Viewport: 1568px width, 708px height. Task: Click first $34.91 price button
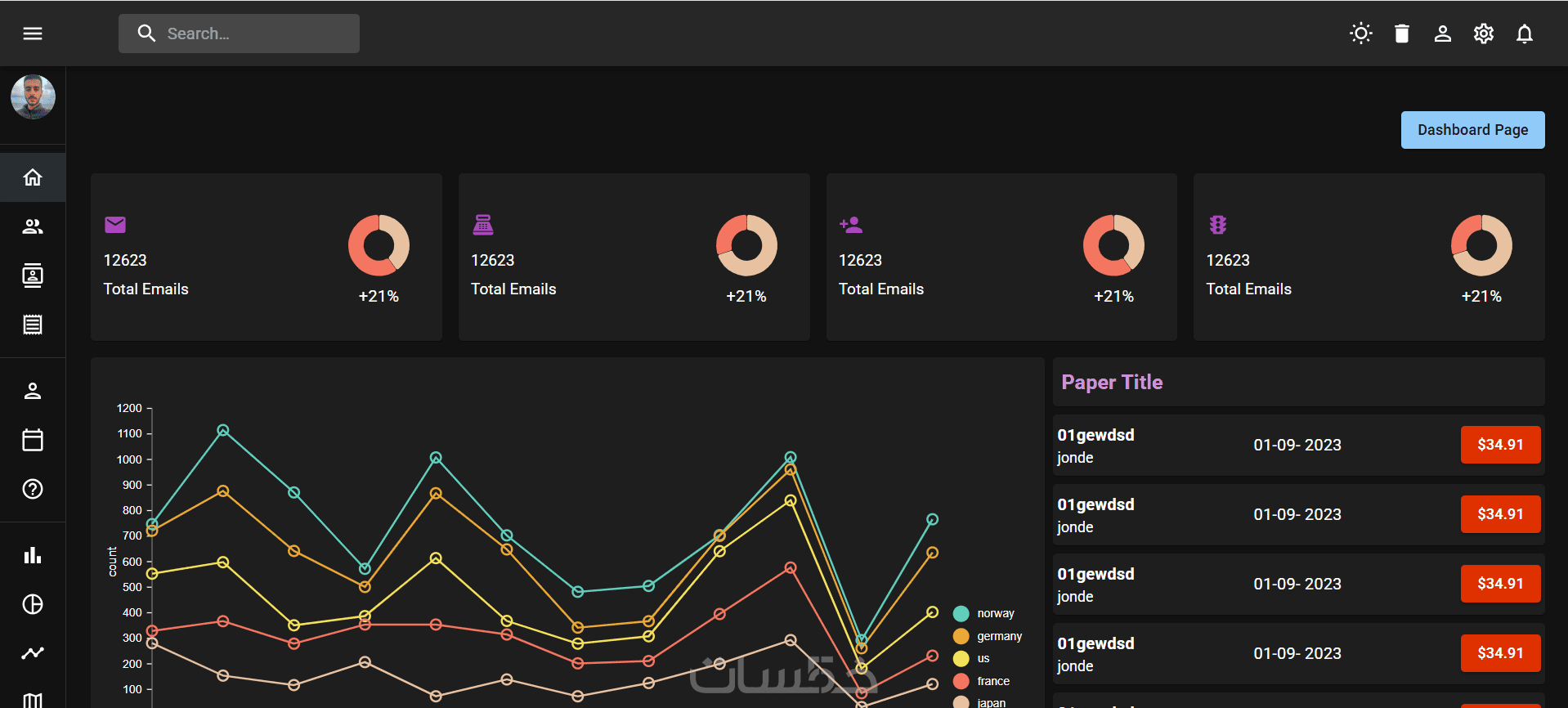pos(1500,445)
